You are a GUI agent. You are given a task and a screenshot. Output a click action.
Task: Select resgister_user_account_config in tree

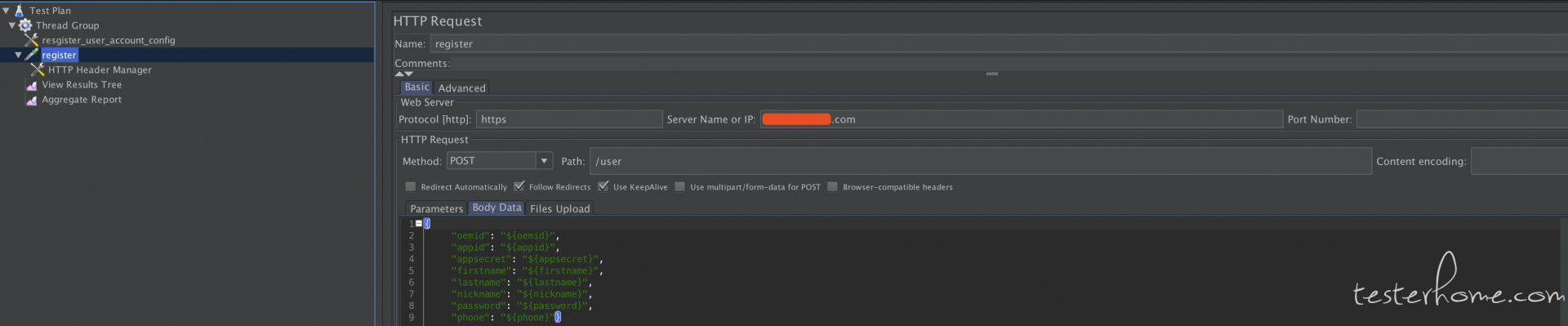tap(109, 40)
